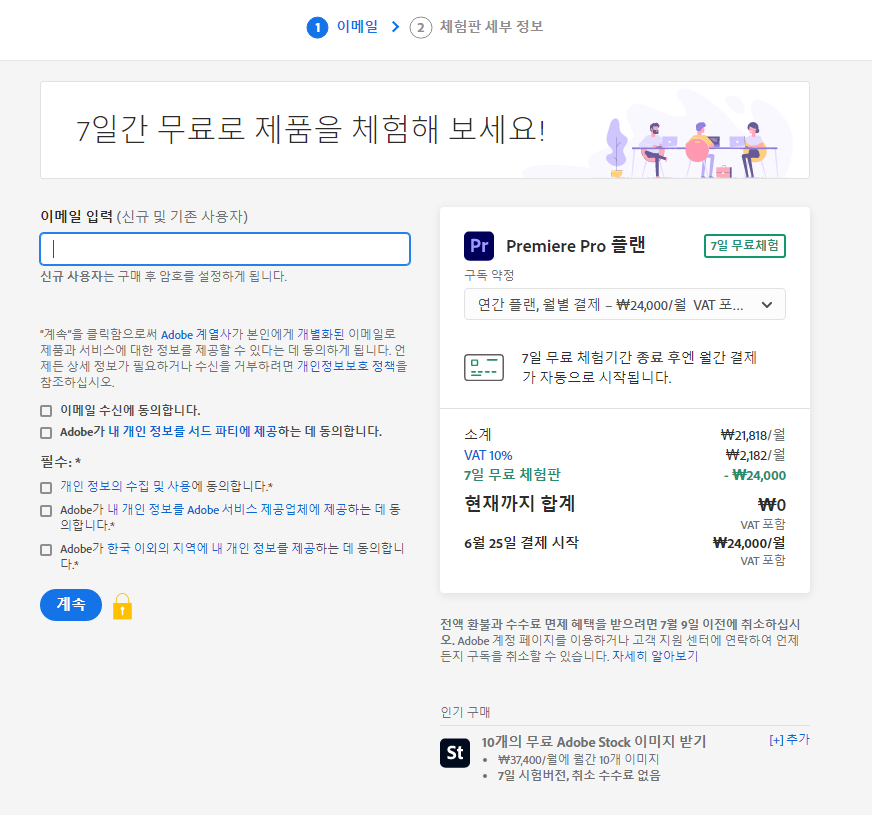872x815 pixels.
Task: Click the 'Premiere Pro 플랜' heading
Action: 575,245
